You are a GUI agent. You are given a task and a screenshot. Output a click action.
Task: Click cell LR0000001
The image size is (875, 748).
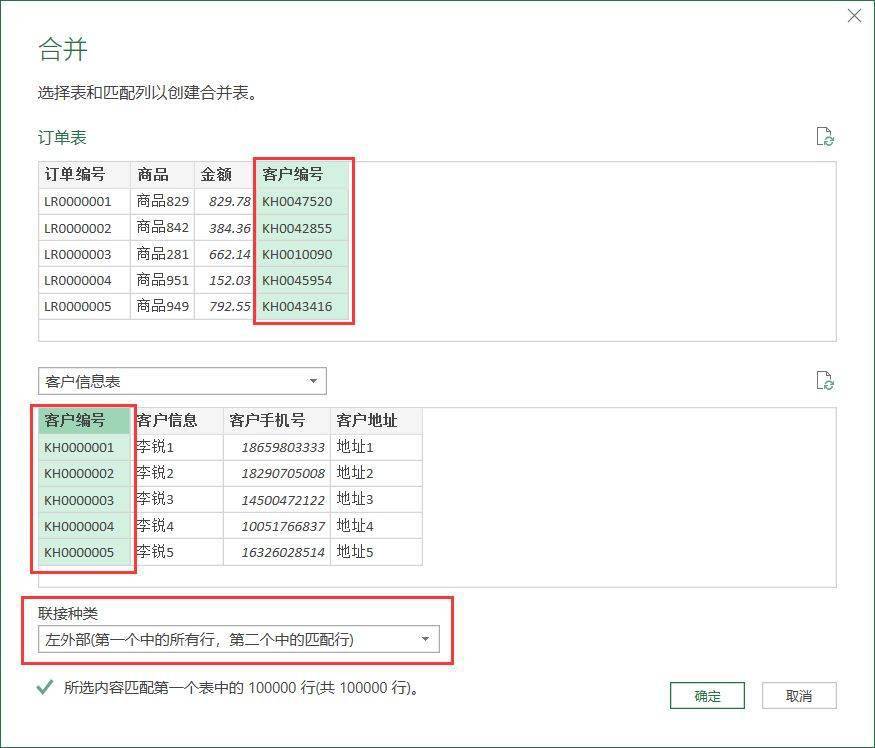pos(84,202)
